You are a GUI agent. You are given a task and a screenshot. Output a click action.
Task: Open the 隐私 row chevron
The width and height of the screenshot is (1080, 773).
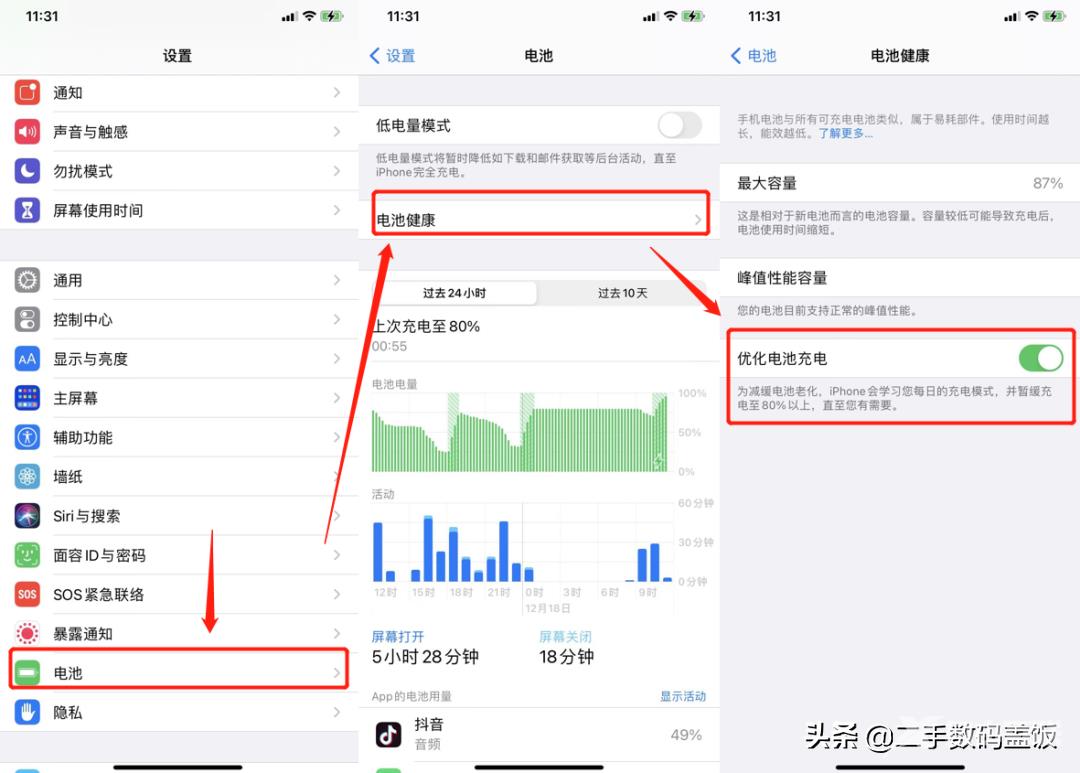click(337, 712)
